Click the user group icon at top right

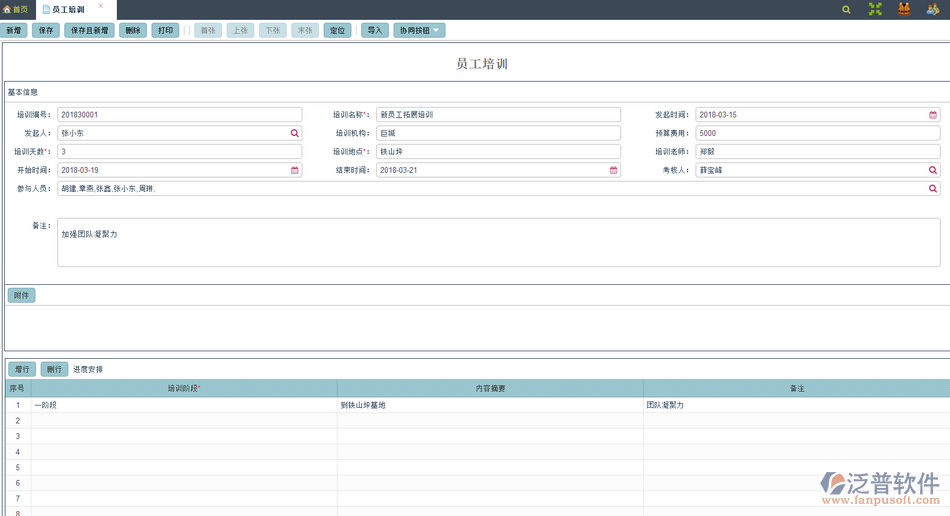(x=933, y=9)
